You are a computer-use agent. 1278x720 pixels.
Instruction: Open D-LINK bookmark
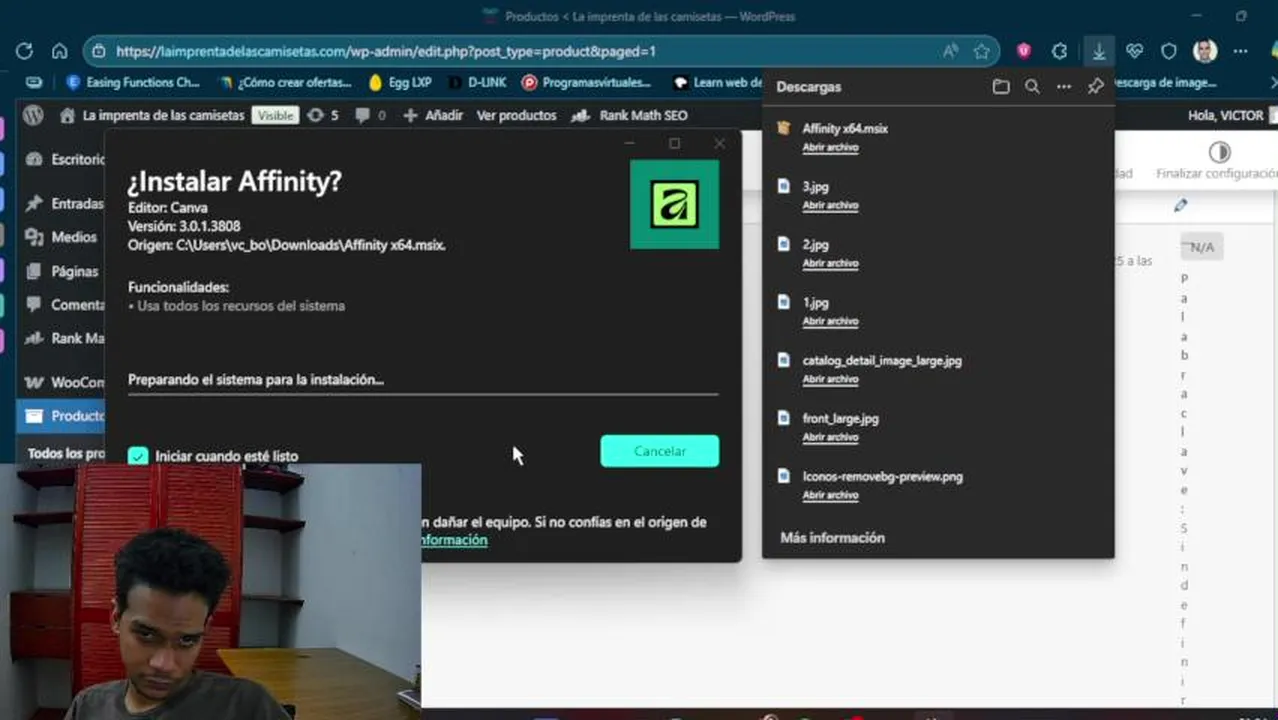click(x=478, y=82)
